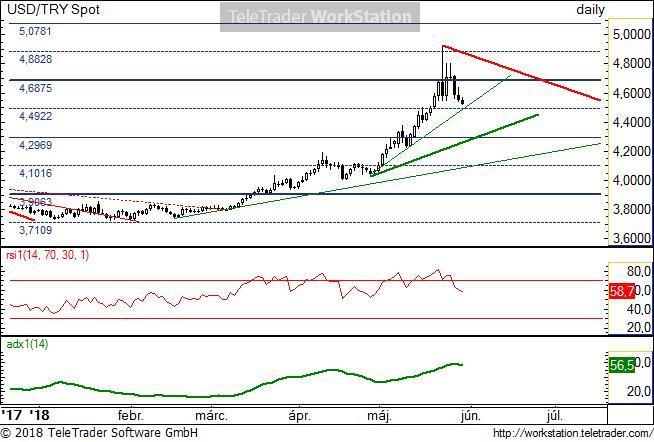The width and height of the screenshot is (654, 442).
Task: Click the 'febr.' date axis label
Action: click(x=131, y=415)
